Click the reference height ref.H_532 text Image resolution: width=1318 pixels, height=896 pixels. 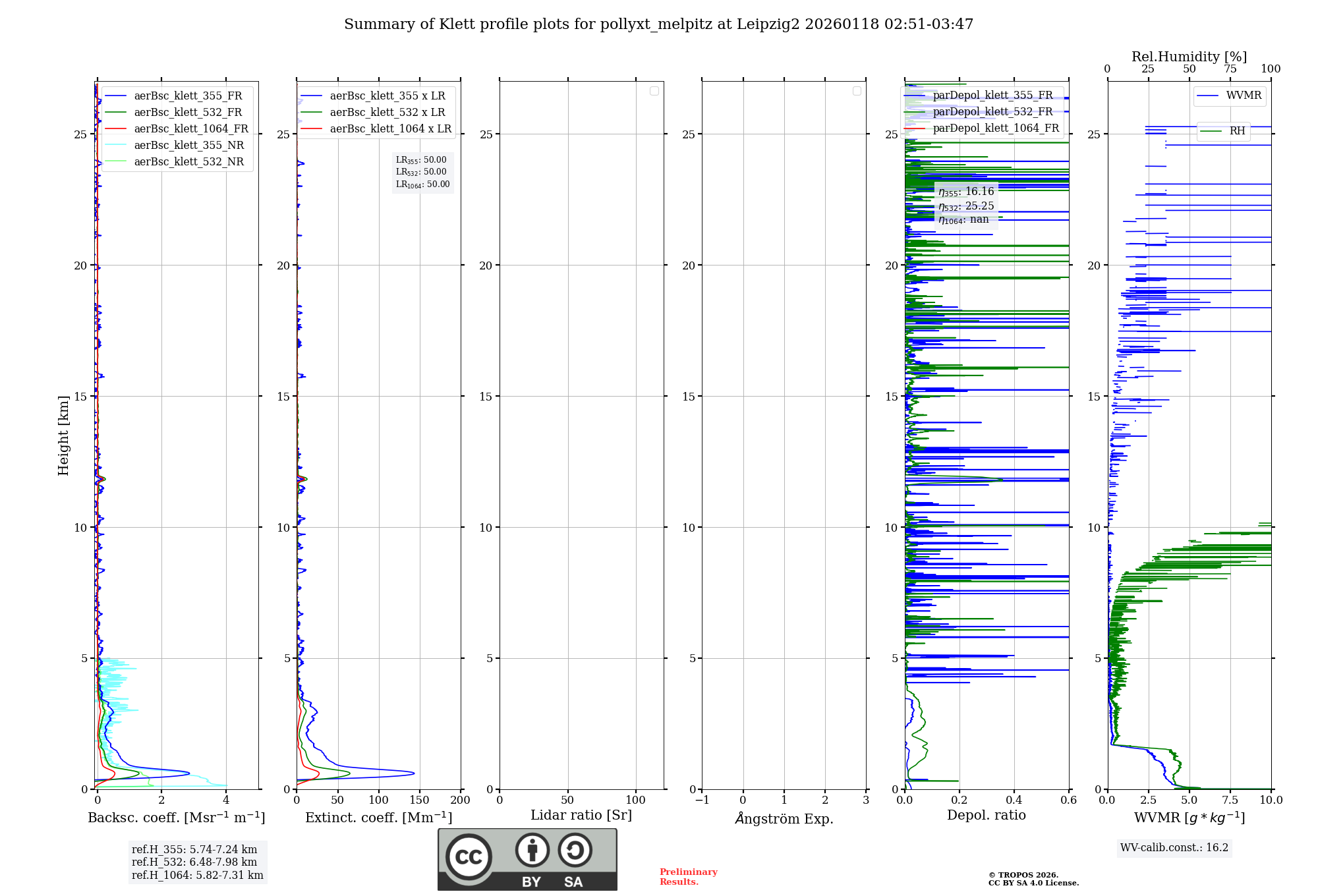click(x=194, y=862)
